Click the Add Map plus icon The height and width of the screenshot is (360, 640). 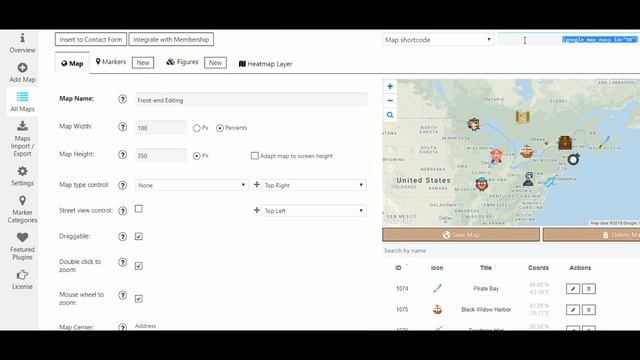click(x=22, y=68)
